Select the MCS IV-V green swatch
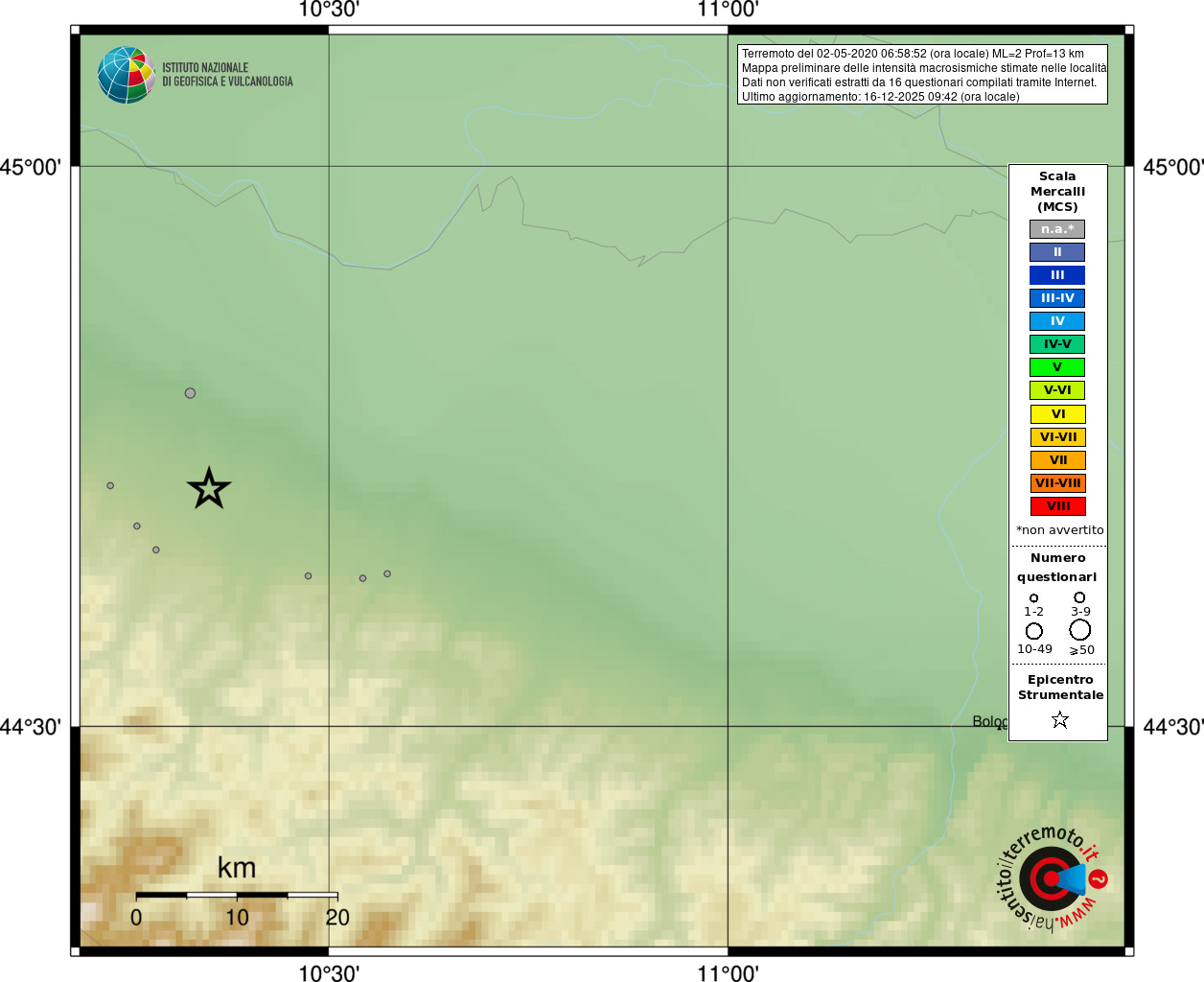This screenshot has width=1204, height=982. (1057, 344)
